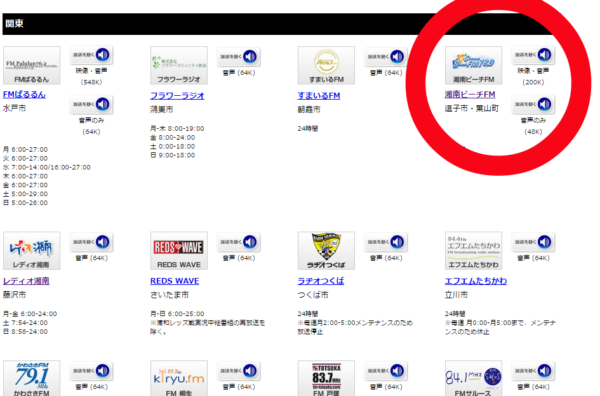Select the 逗子市・葉山町 location text
This screenshot has width=600, height=396.
[471, 108]
